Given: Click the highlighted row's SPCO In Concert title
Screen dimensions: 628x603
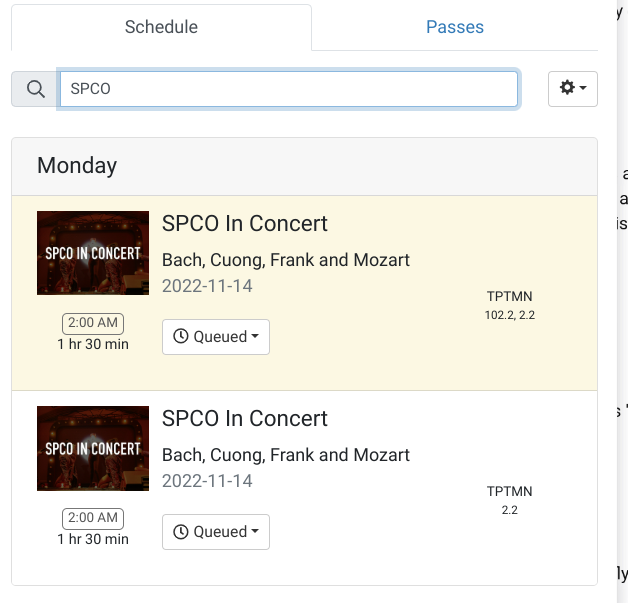Looking at the screenshot, I should pos(245,224).
